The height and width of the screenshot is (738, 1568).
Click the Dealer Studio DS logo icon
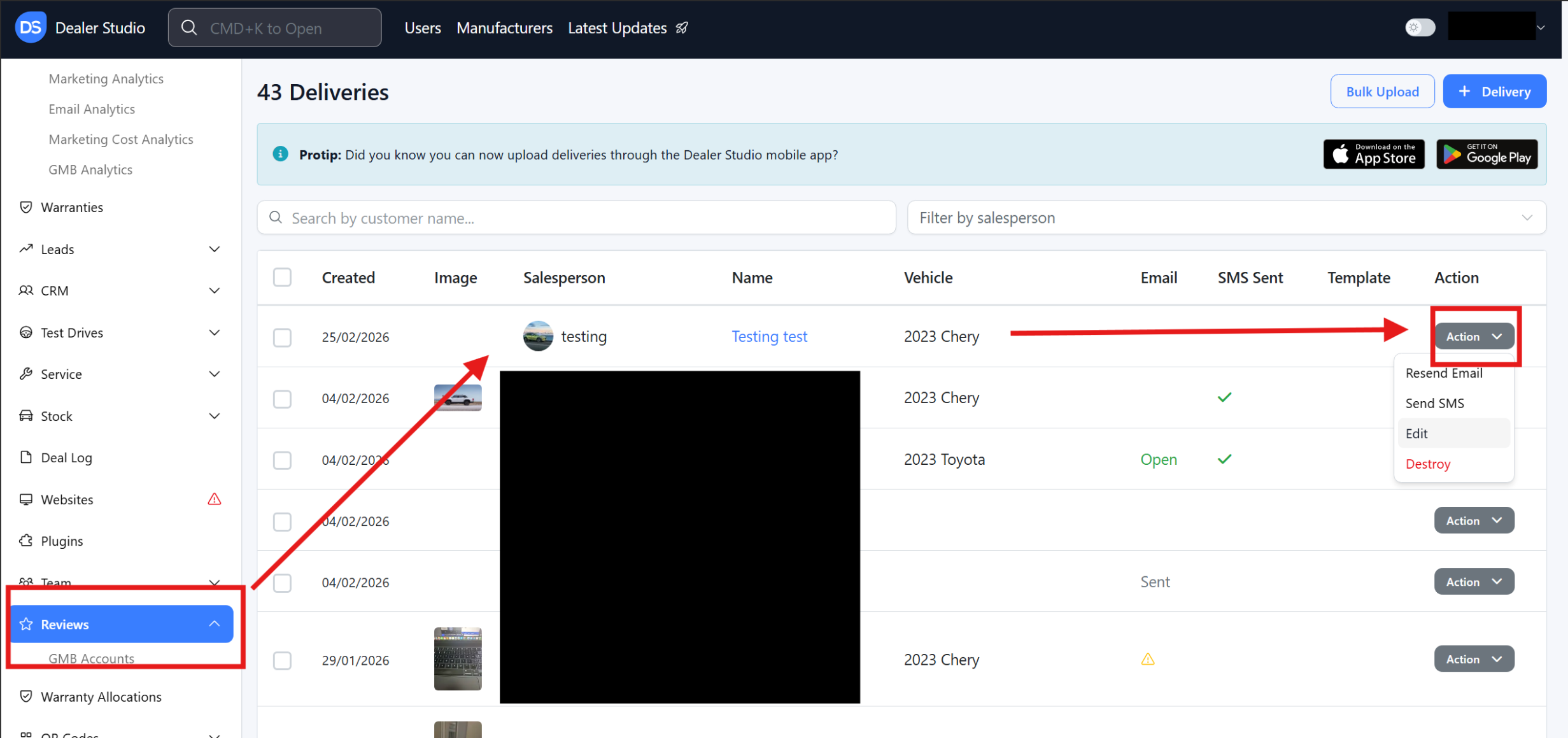(31, 28)
